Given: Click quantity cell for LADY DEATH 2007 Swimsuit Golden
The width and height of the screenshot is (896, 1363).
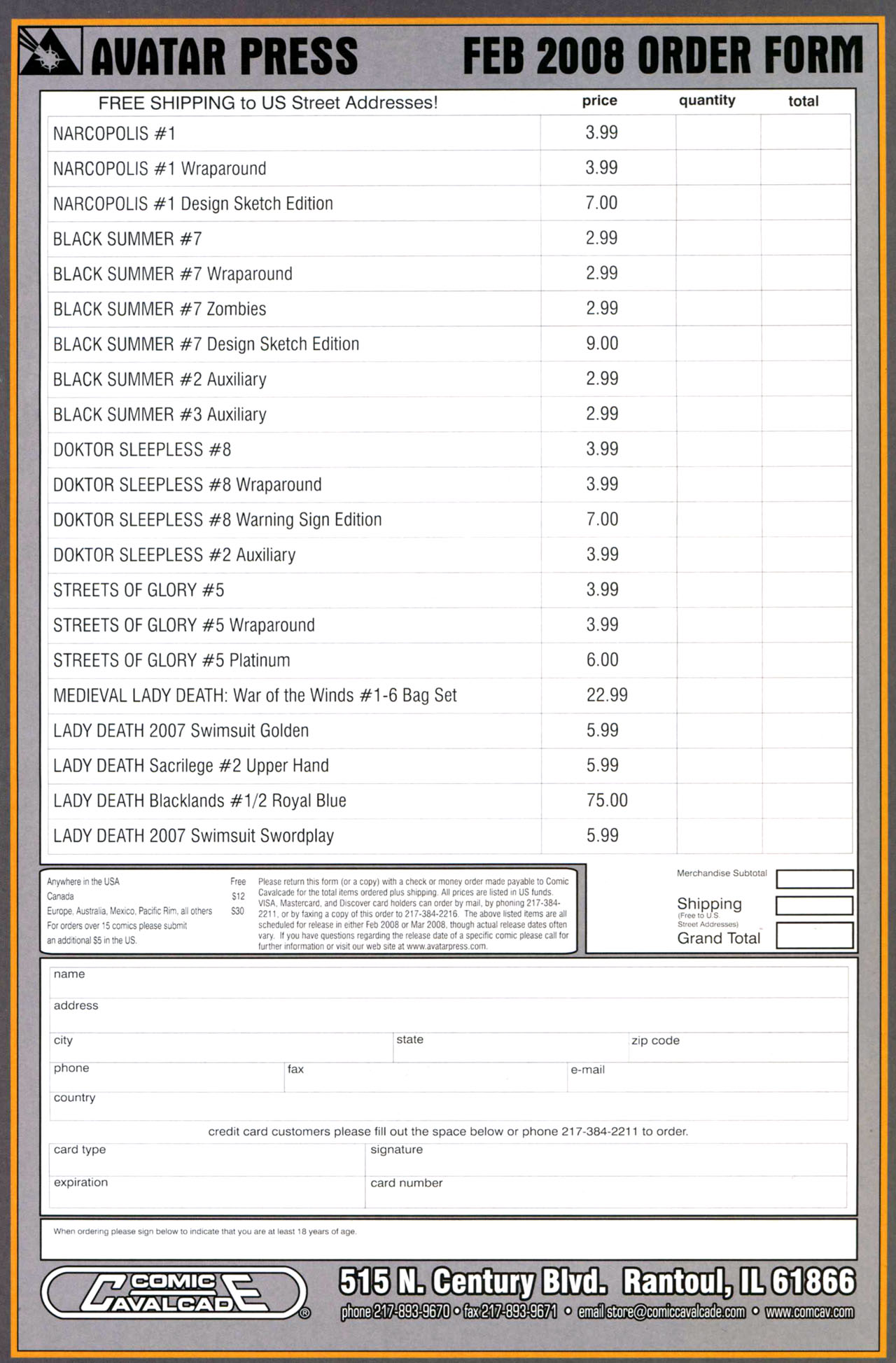Looking at the screenshot, I should [718, 731].
